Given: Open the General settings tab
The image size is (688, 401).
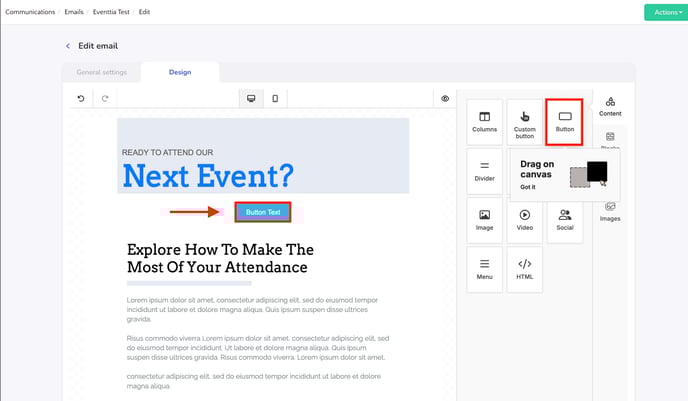Looking at the screenshot, I should pyautogui.click(x=101, y=72).
